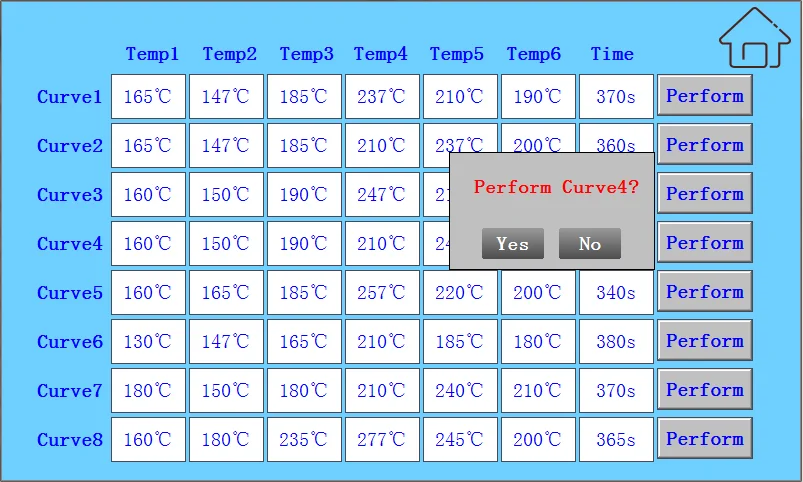
Task: Edit Curve6 Temp2 value 147℃
Action: 226,342
